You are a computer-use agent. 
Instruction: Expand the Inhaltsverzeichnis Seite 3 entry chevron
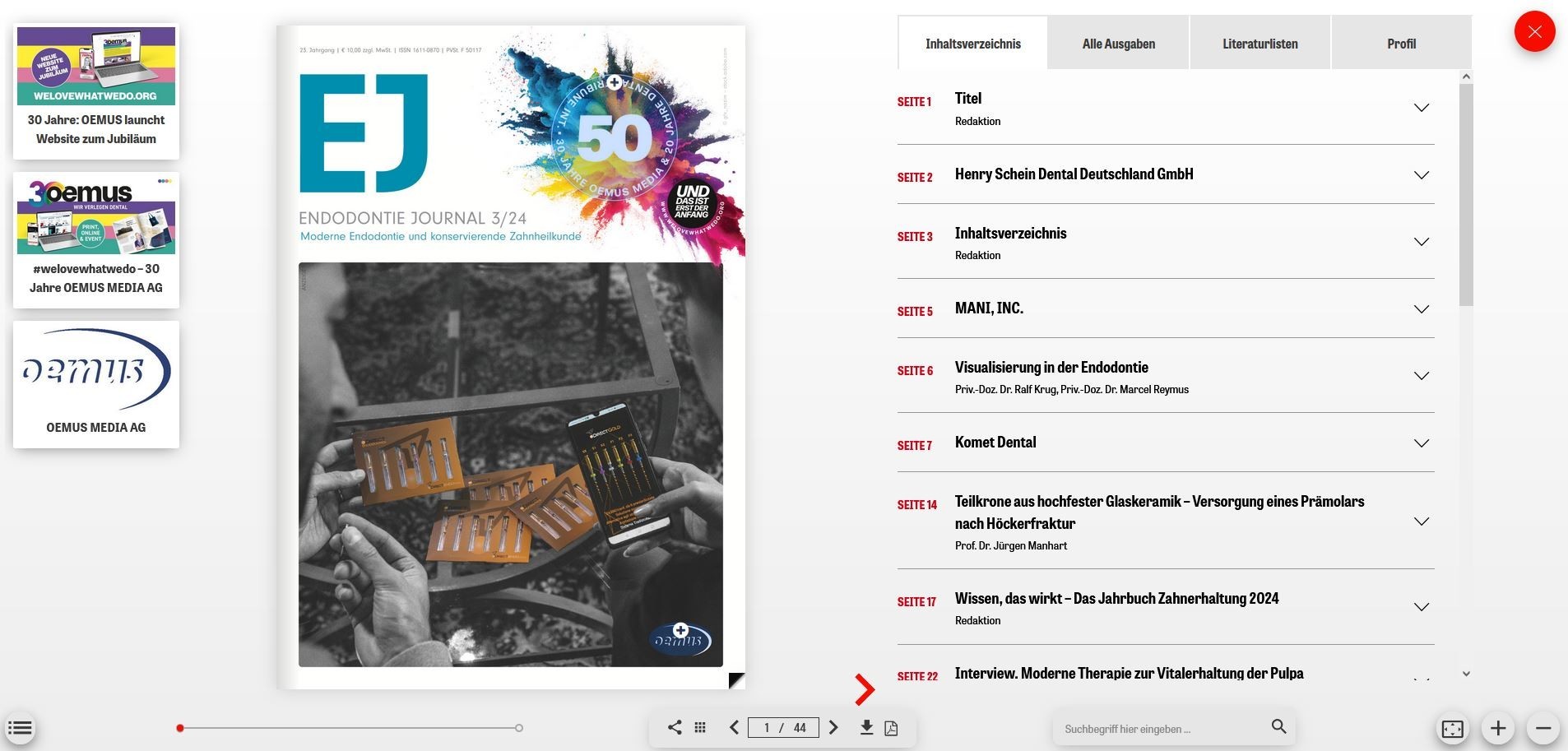point(1421,242)
